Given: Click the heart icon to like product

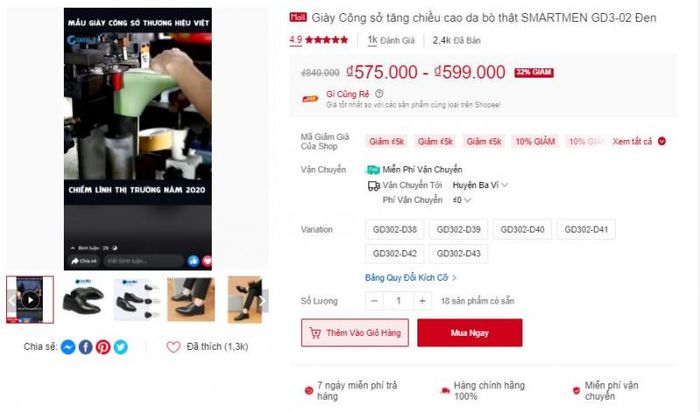Looking at the screenshot, I should [173, 347].
